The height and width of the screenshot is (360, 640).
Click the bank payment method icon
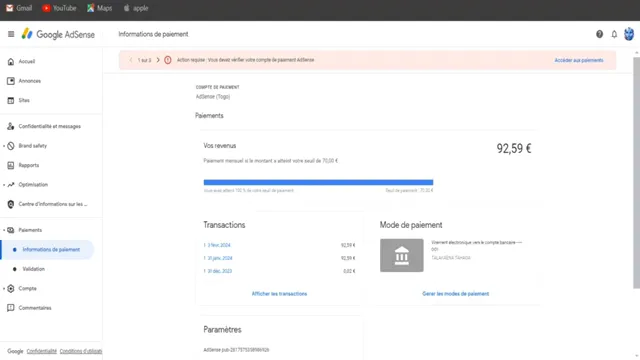tap(402, 256)
